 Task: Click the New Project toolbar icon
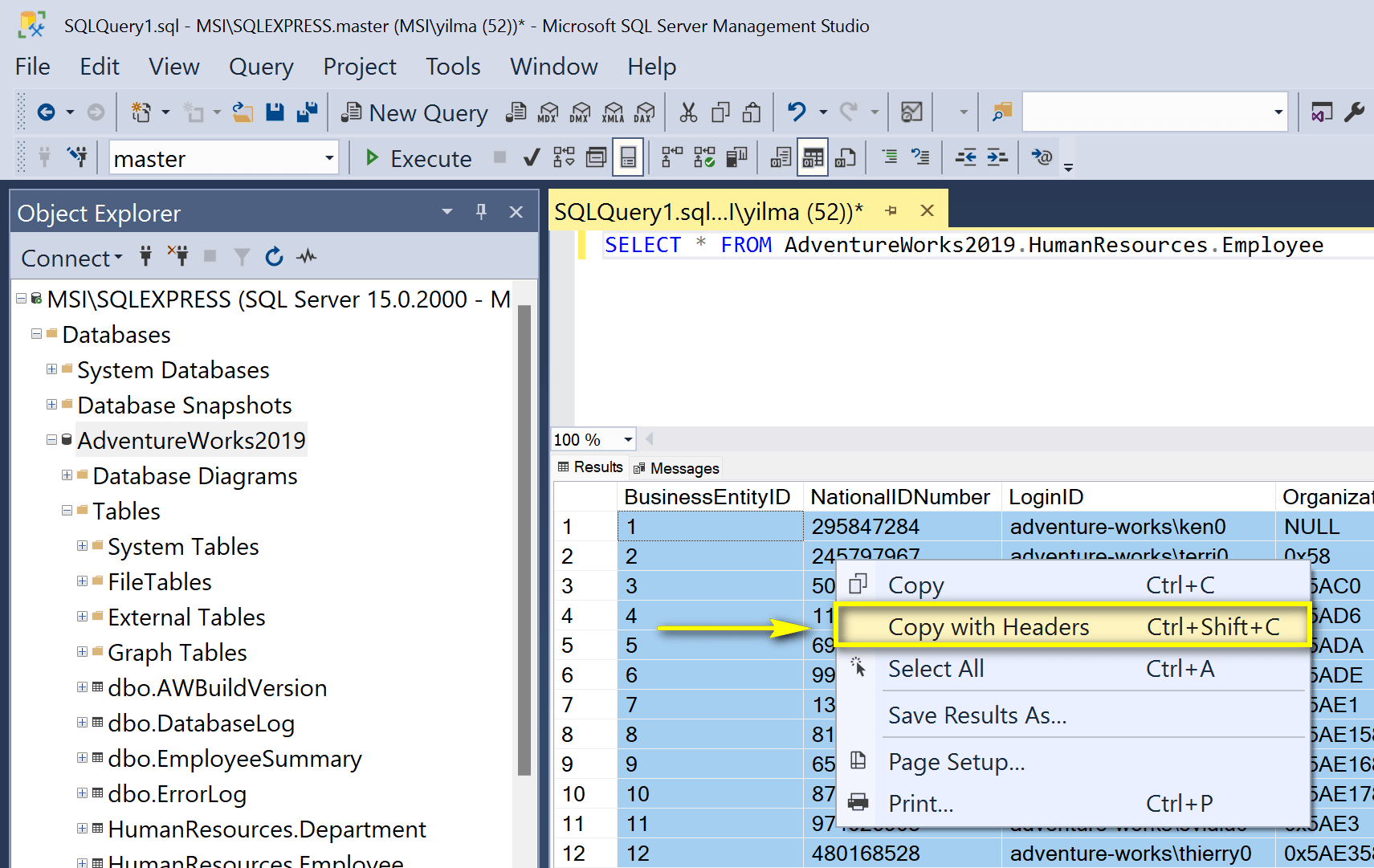(141, 112)
